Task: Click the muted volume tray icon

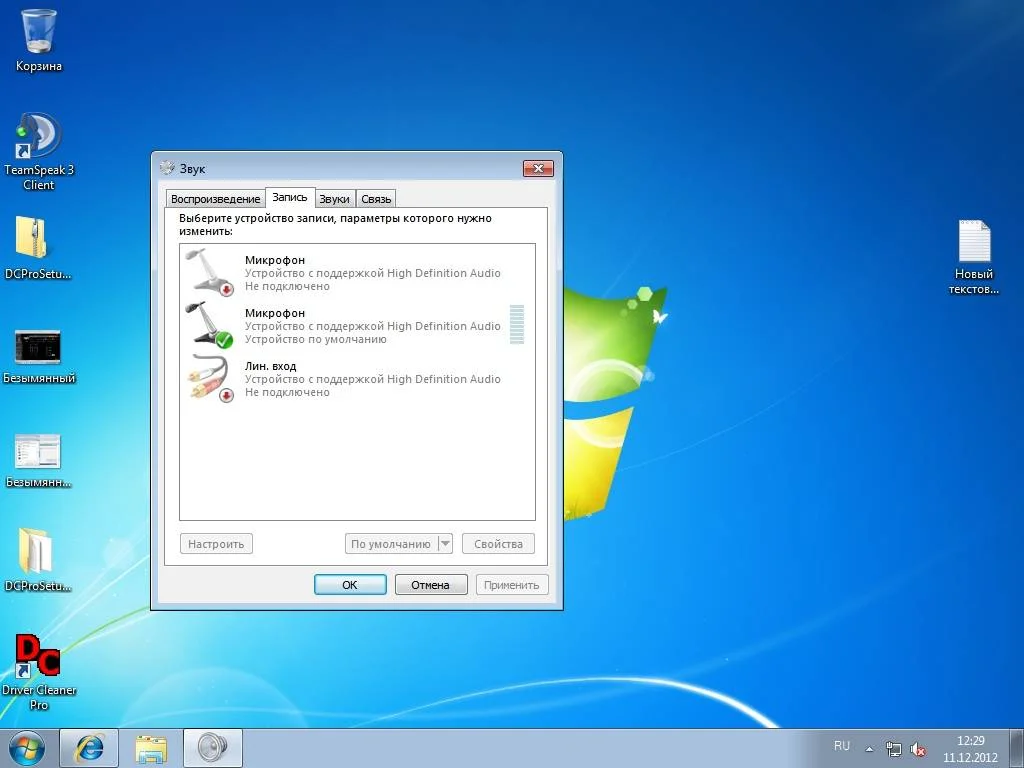Action: click(x=918, y=749)
